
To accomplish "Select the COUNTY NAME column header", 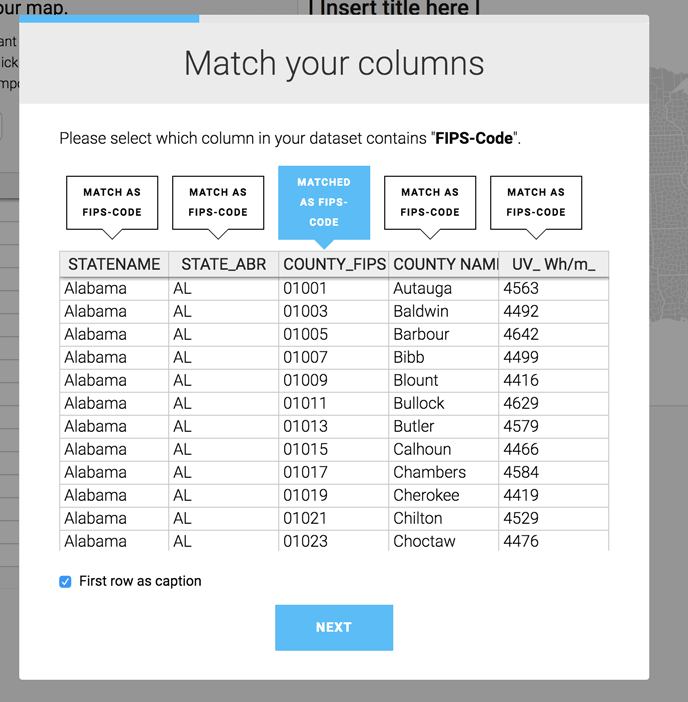I will [x=444, y=264].
